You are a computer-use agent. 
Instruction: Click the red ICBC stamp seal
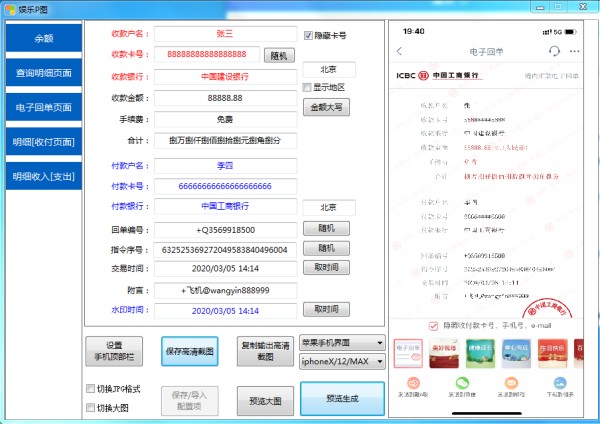click(548, 308)
